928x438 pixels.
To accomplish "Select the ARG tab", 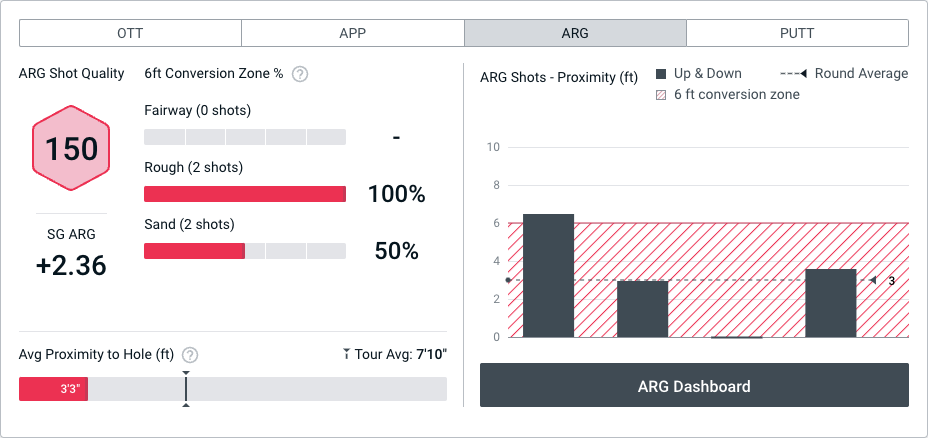I will click(575, 33).
